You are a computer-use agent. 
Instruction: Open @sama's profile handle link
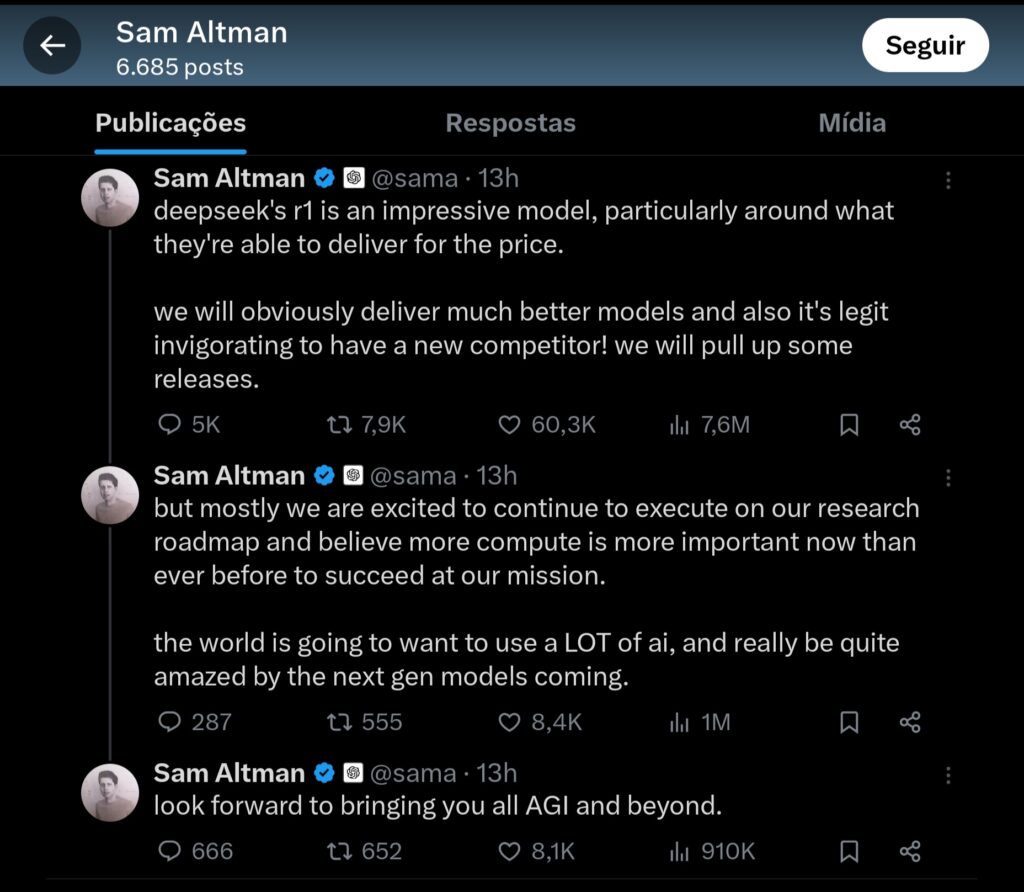(413, 178)
